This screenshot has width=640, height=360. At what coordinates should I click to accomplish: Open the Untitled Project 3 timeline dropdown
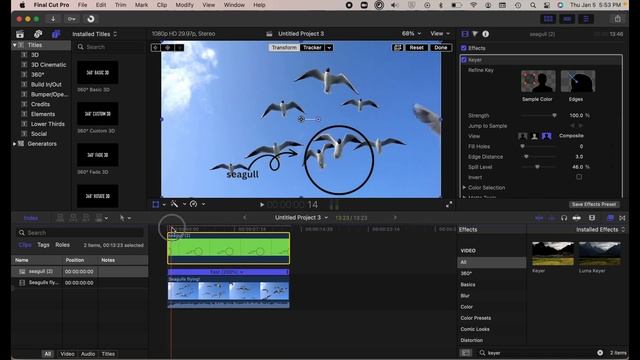coord(301,218)
